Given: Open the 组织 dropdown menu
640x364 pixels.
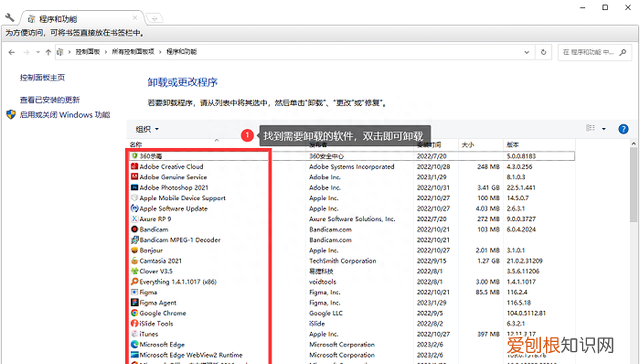Looking at the screenshot, I should coord(147,129).
